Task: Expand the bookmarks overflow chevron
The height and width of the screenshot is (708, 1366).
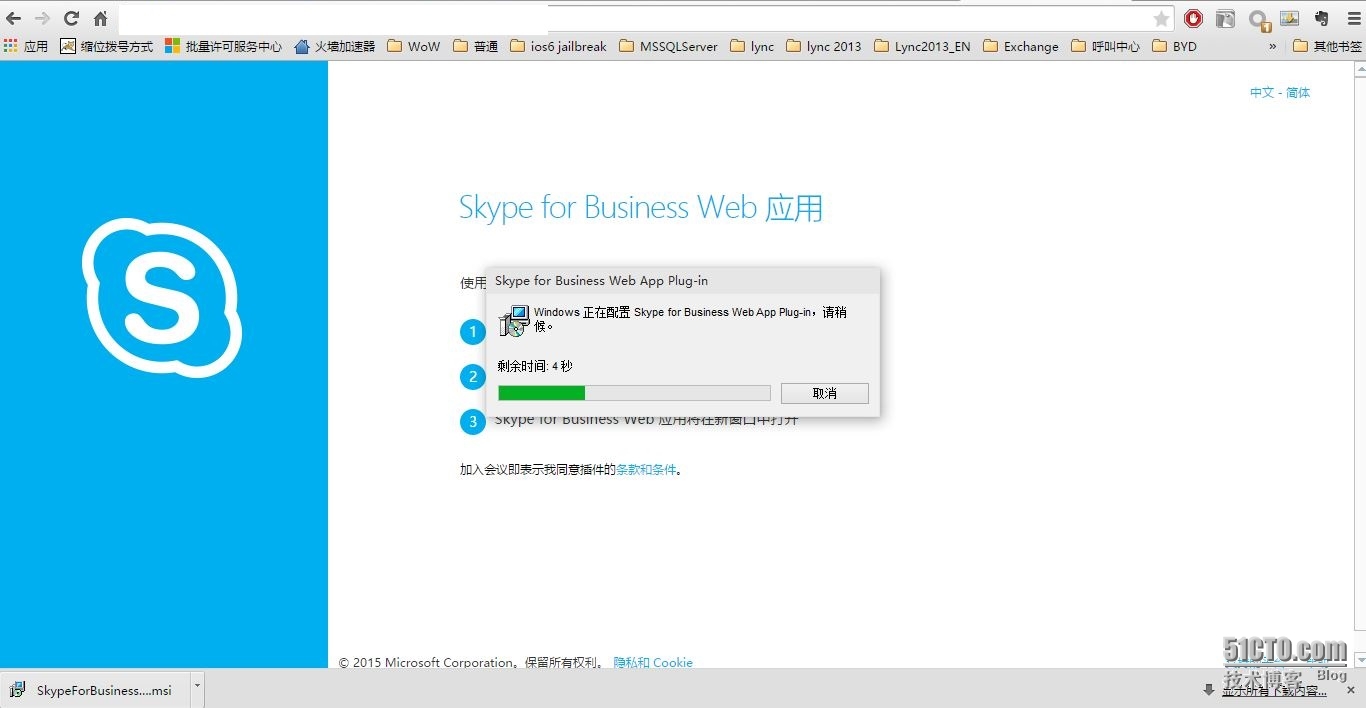Action: (x=1273, y=46)
